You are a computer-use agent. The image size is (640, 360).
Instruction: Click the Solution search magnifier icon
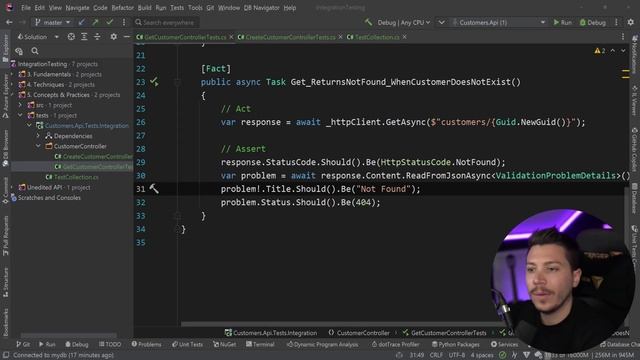pos(35,51)
